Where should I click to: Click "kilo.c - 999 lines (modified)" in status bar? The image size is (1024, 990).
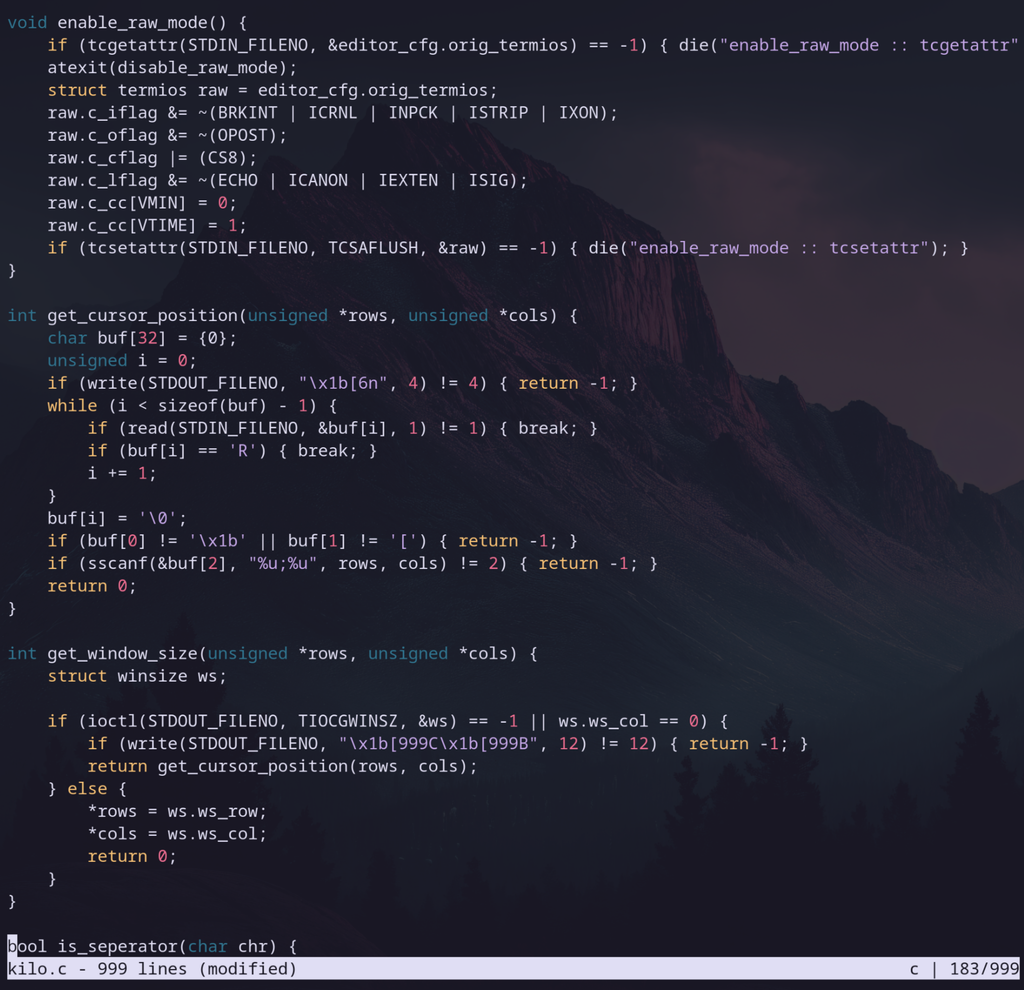pyautogui.click(x=152, y=969)
